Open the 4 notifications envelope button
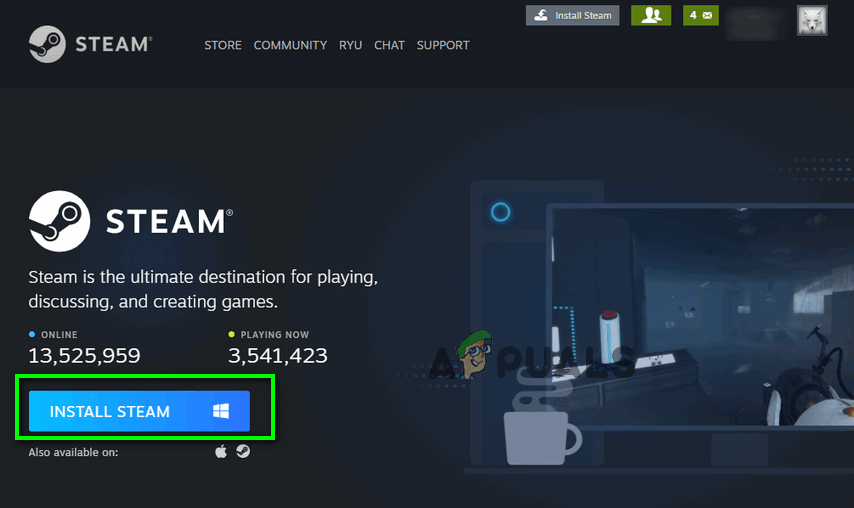 click(700, 15)
